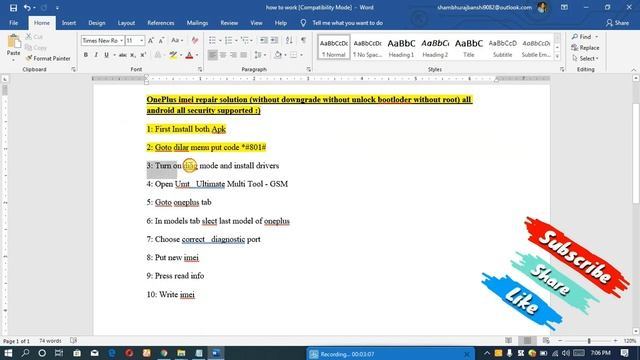Apply subscript formatting
Image resolution: width=640 pixels, height=360 pixels.
(133, 55)
